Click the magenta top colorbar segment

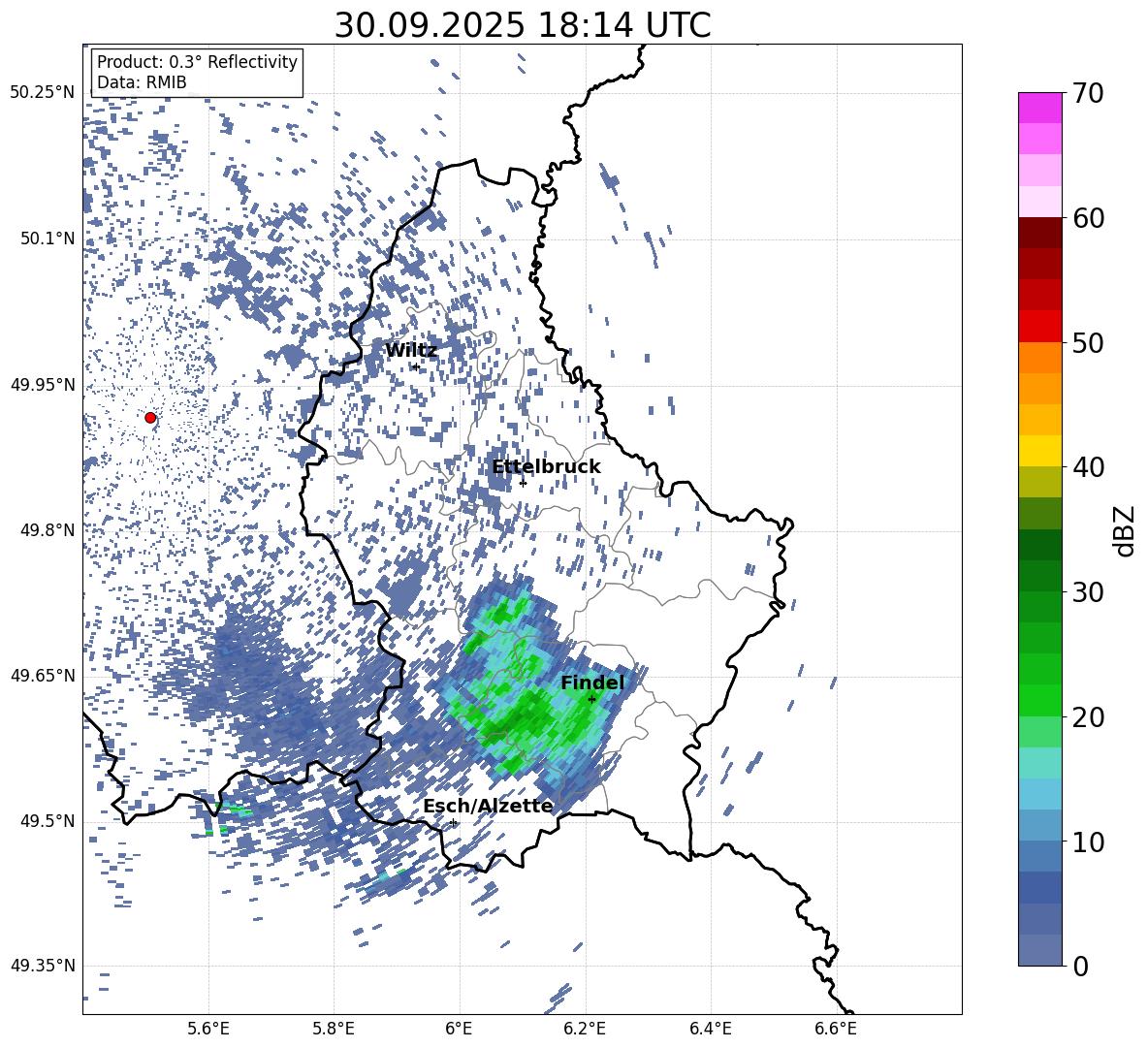point(1039,109)
